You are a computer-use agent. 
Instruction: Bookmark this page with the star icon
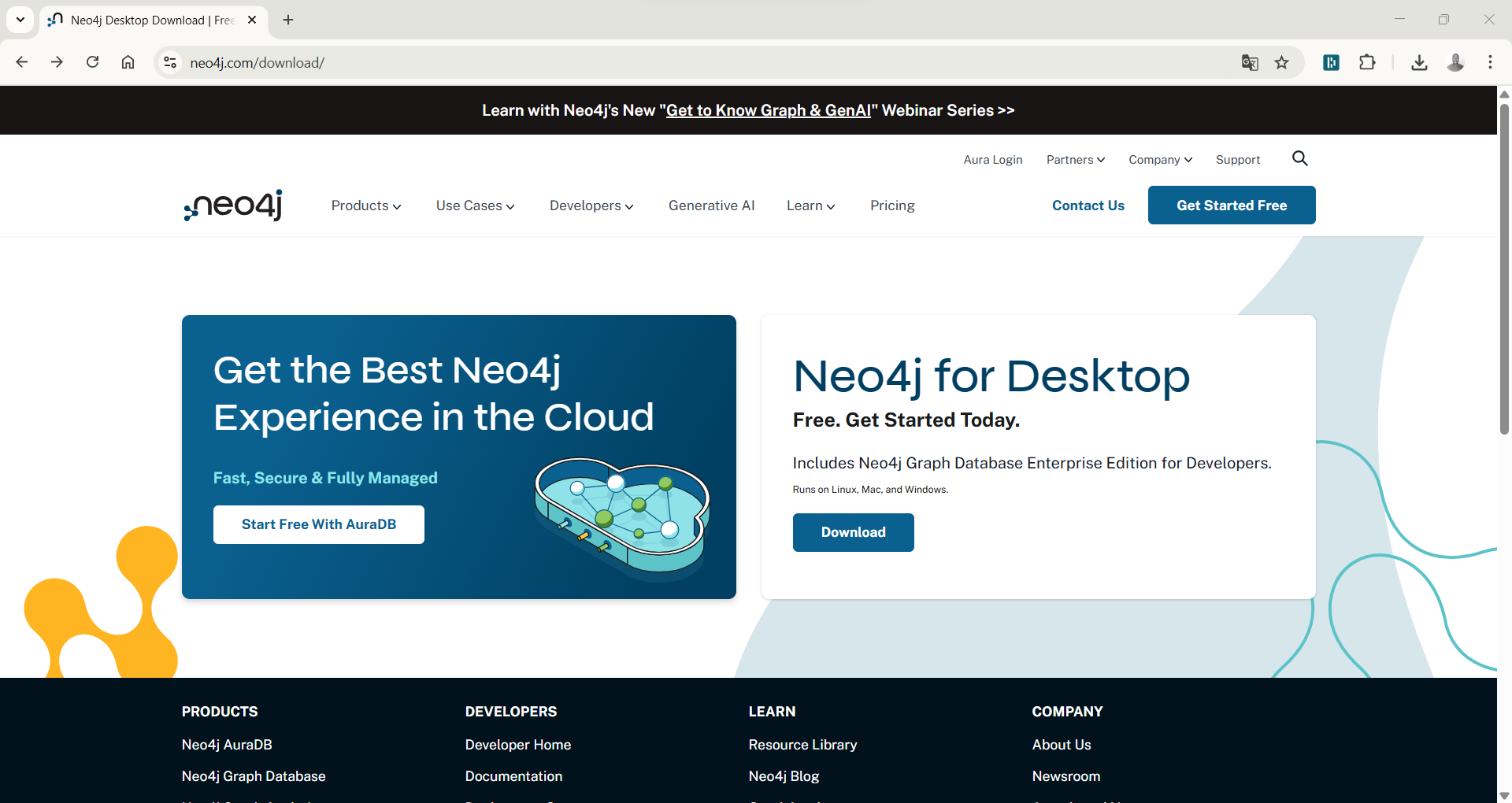[1282, 62]
